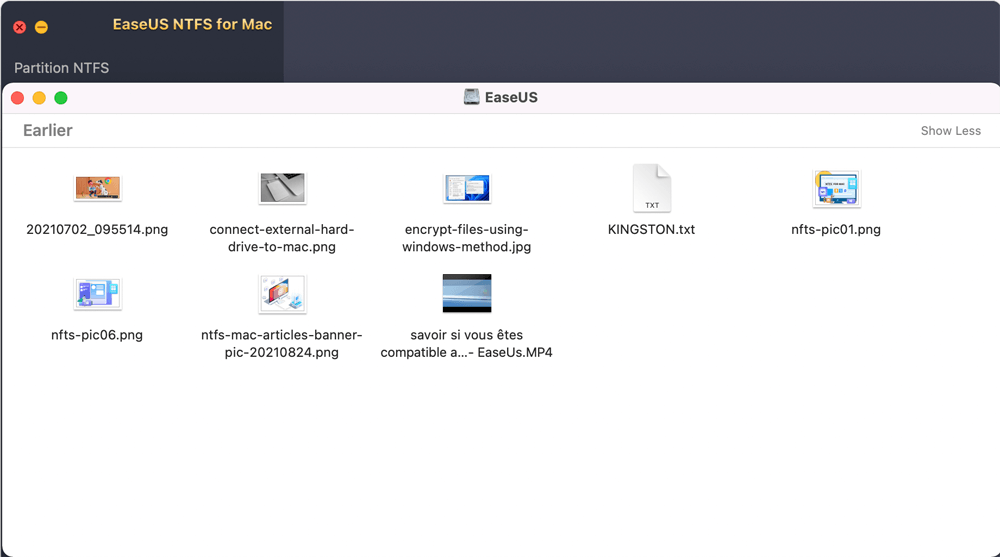This screenshot has width=1000, height=557.
Task: Select connect-external-hard-drive-to-mac.png thumbnail icon
Action: pos(282,188)
